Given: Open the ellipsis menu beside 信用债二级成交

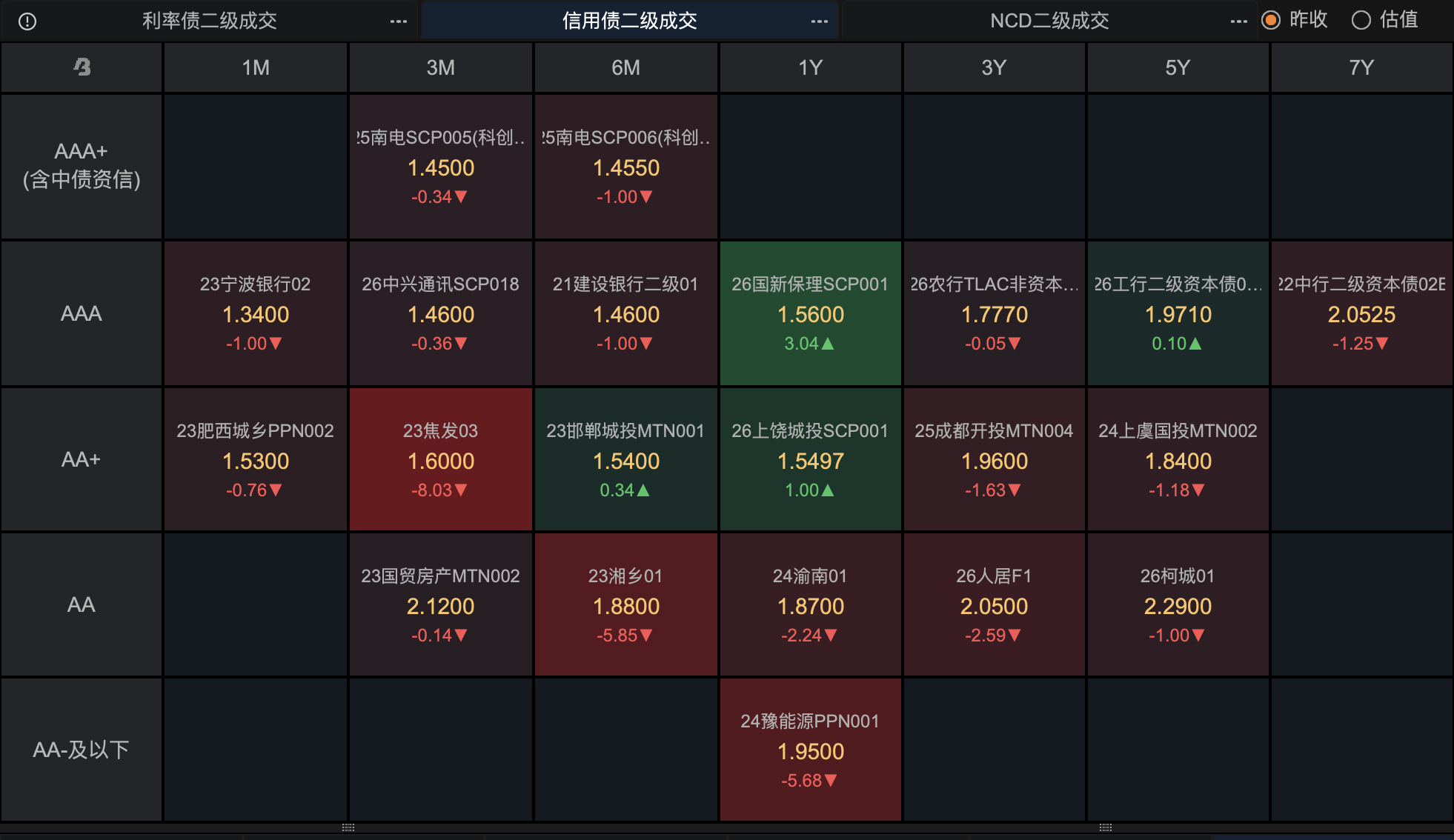Looking at the screenshot, I should pos(820,21).
